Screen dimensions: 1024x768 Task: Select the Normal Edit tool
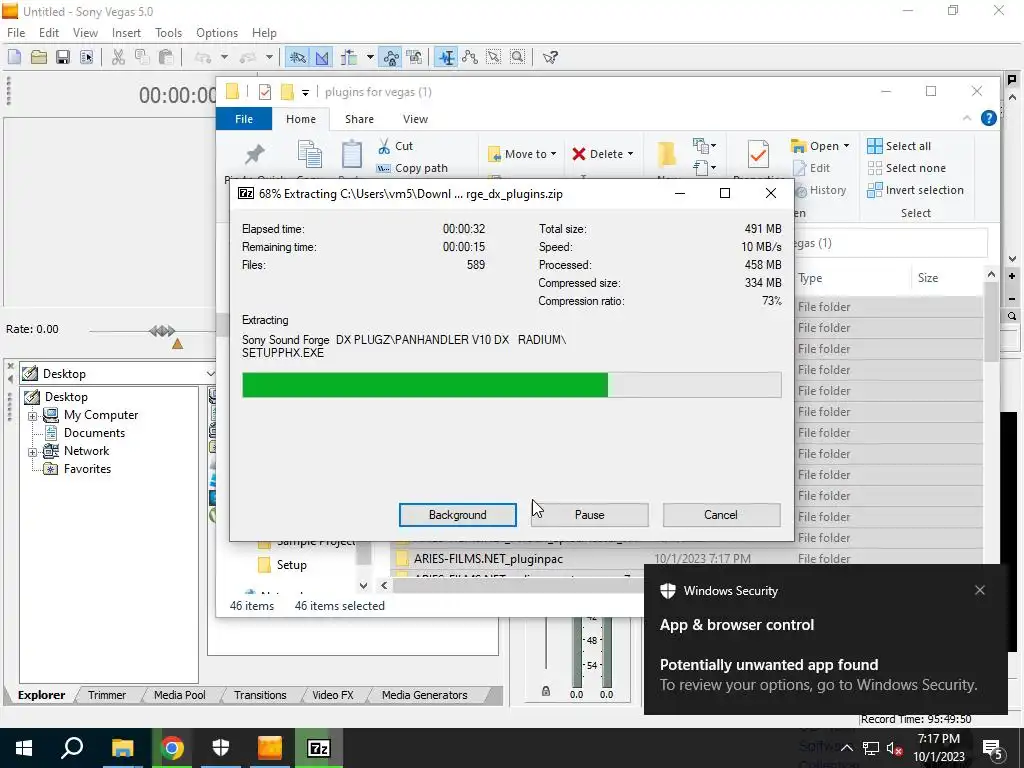(x=447, y=57)
